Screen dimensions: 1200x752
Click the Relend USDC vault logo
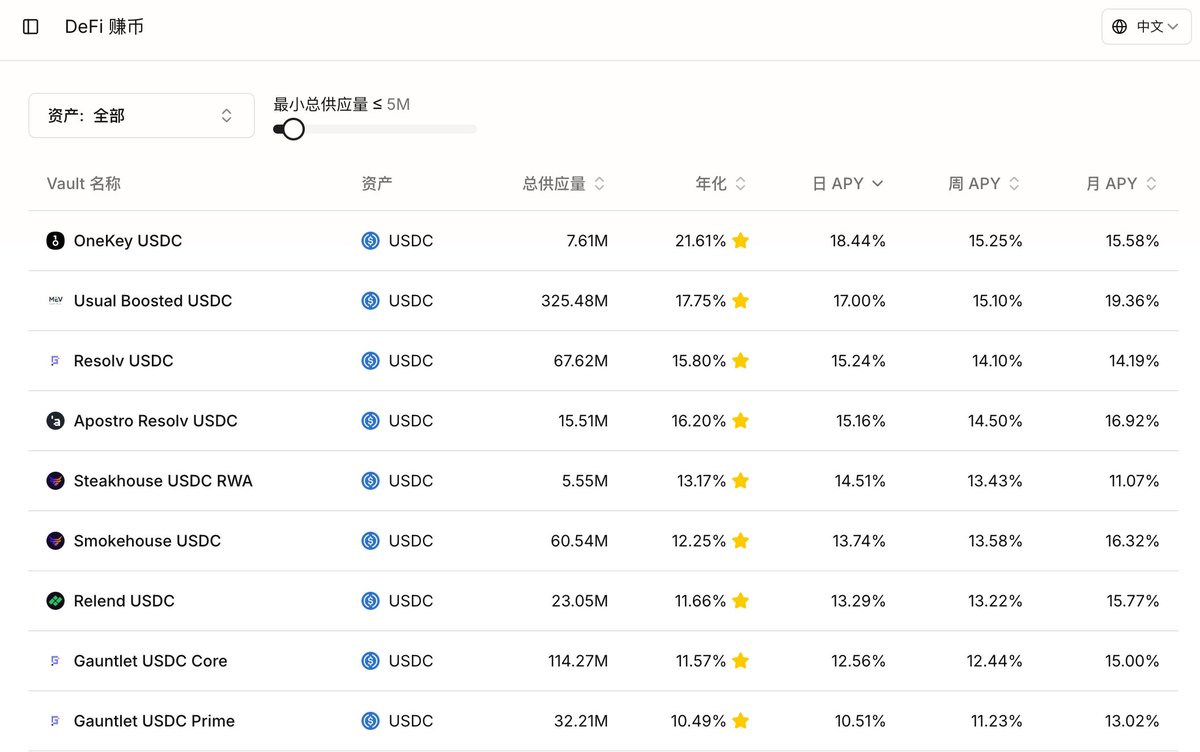55,601
